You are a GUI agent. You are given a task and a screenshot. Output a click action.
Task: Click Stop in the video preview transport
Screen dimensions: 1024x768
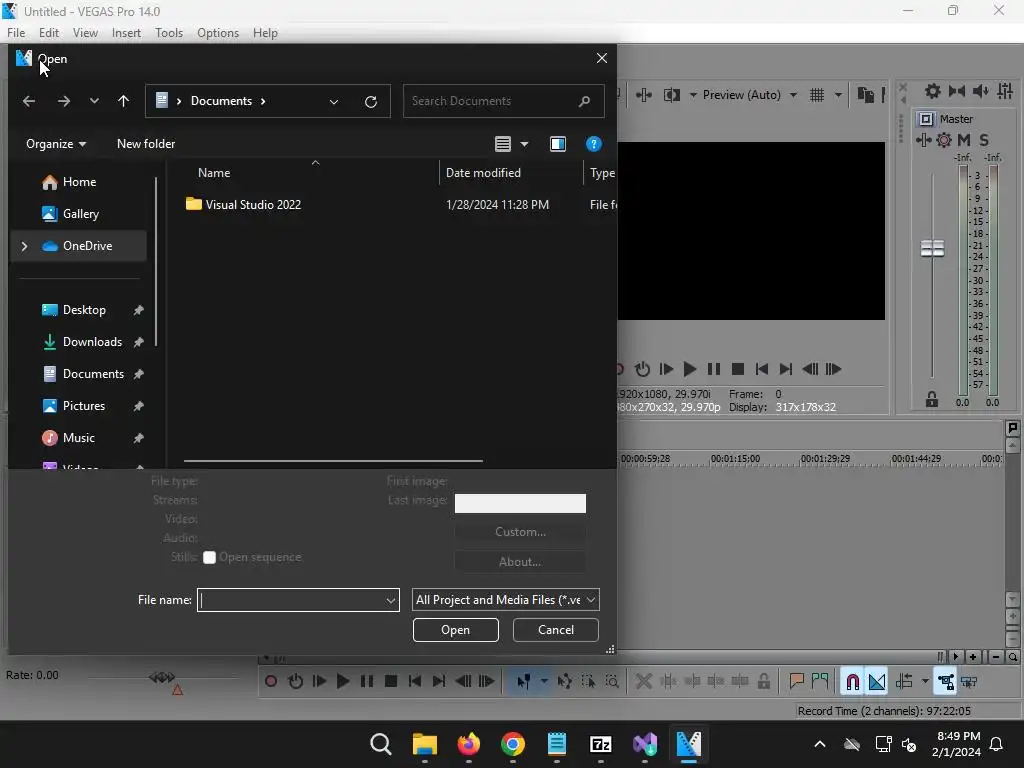click(738, 369)
